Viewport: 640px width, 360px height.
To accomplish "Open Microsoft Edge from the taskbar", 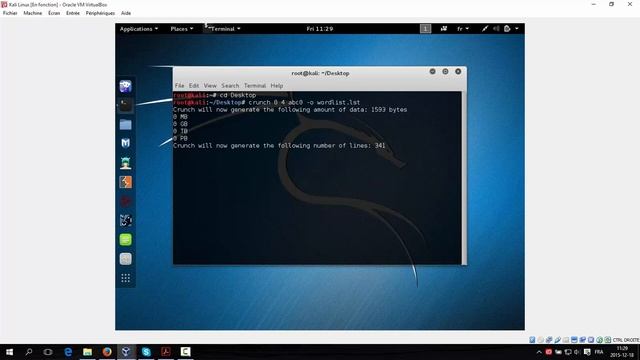I will coord(68,352).
